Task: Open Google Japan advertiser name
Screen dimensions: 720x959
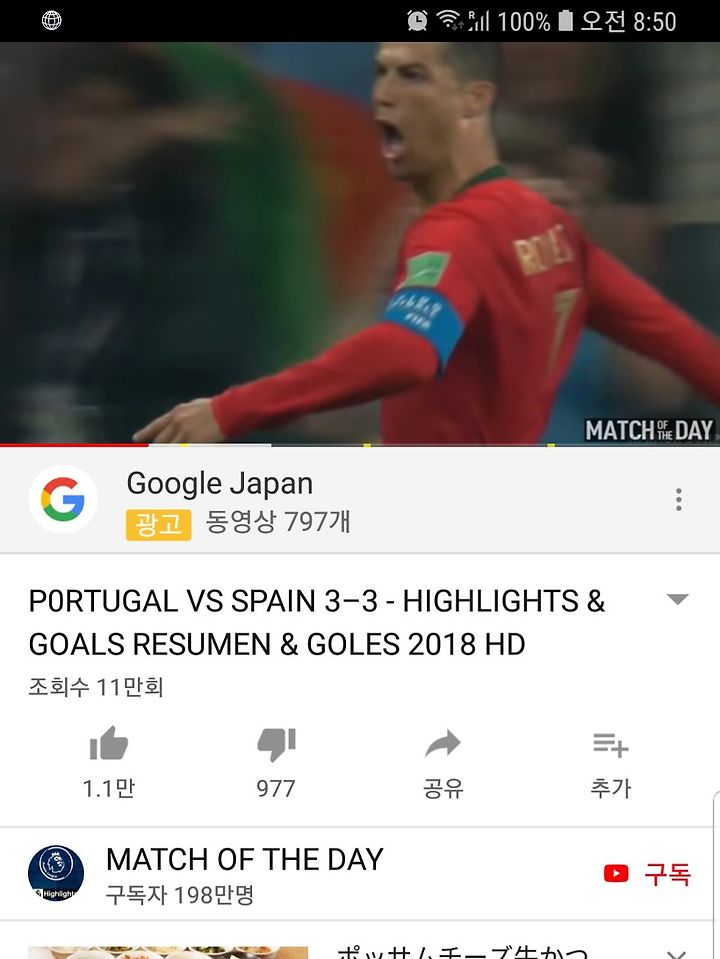Action: [220, 484]
